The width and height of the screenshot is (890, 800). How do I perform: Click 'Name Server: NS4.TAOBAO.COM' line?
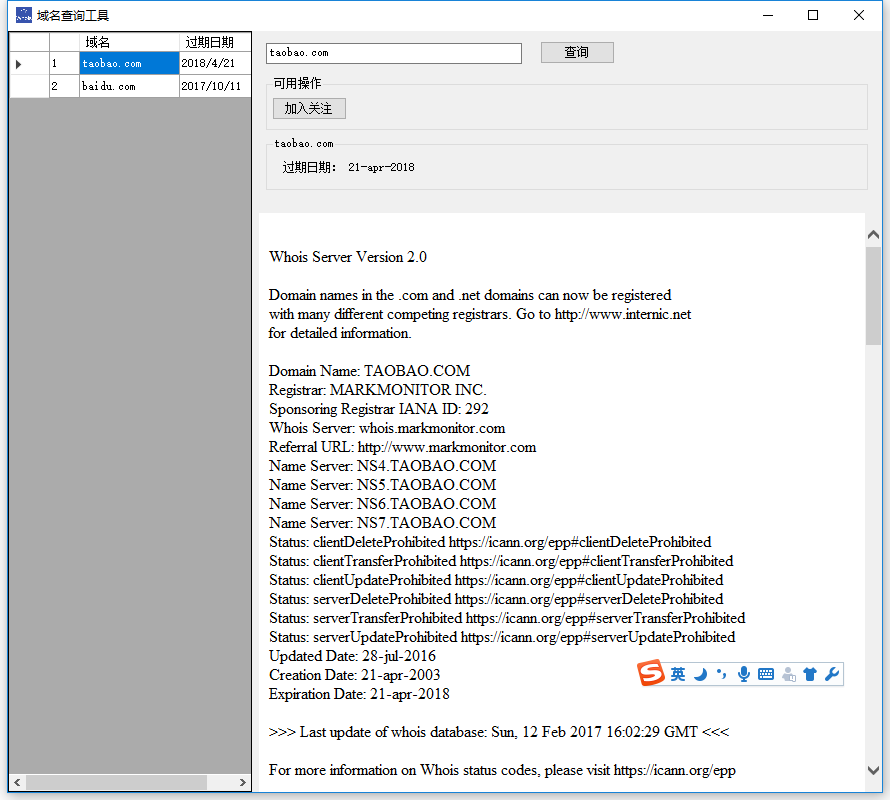point(383,466)
